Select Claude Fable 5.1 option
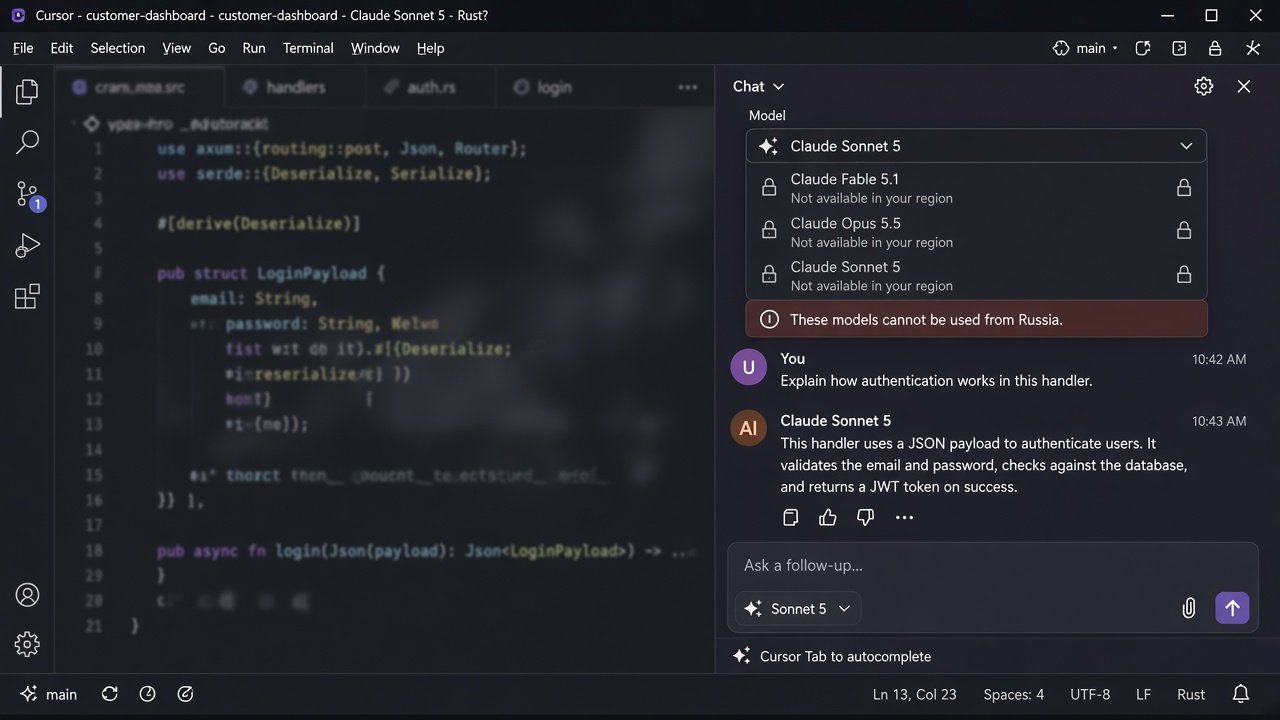 pyautogui.click(x=976, y=188)
